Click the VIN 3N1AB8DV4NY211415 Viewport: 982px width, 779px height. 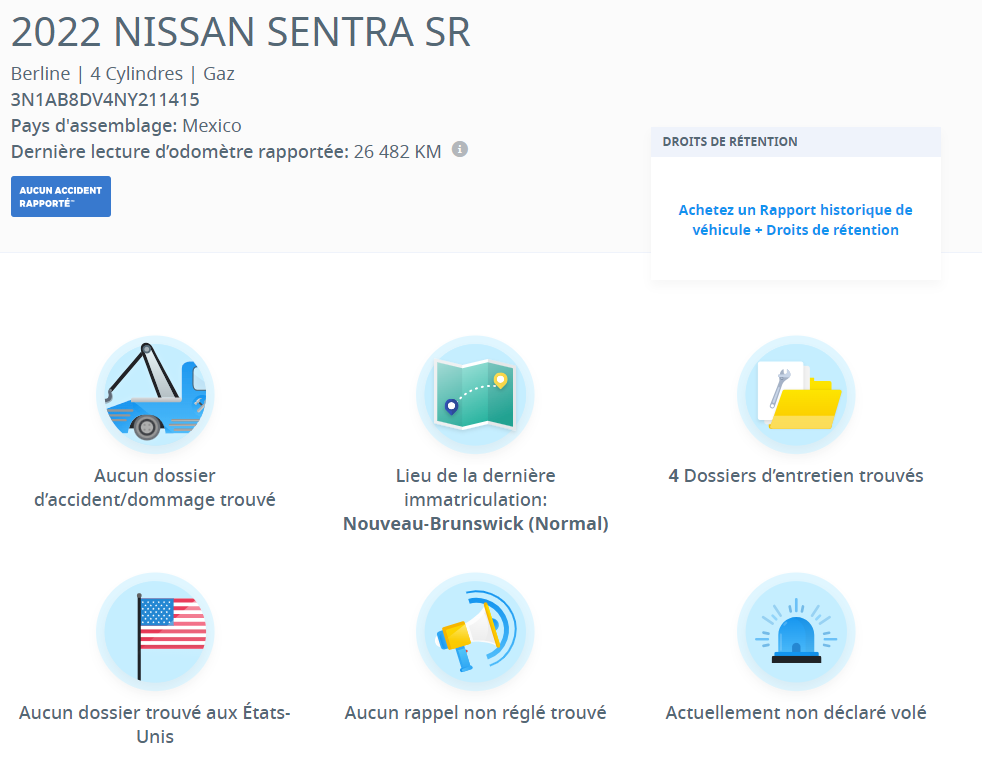[105, 100]
